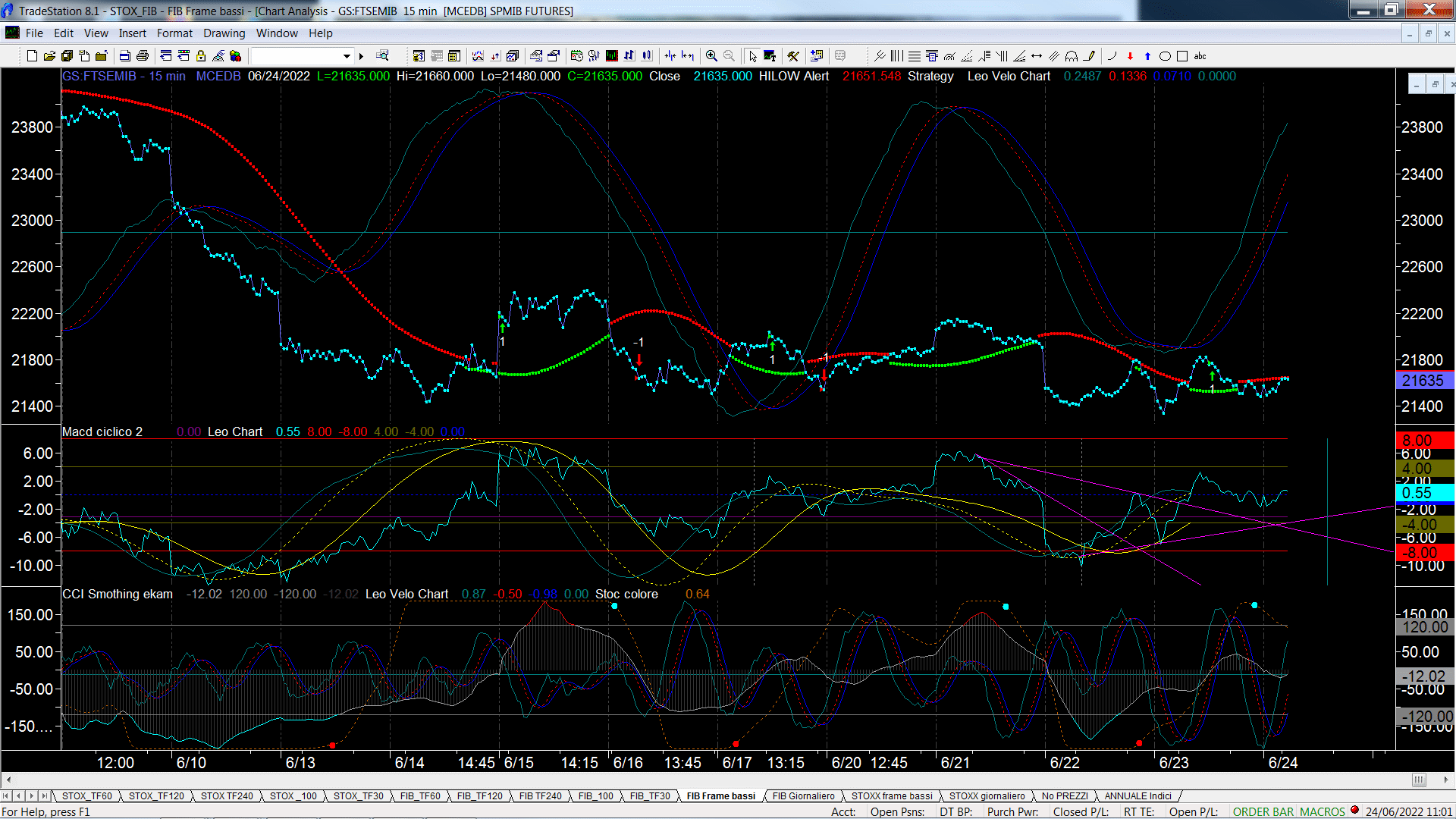Click the 8.00 red level label
Viewport: 1456px width, 819px height.
pos(1425,441)
